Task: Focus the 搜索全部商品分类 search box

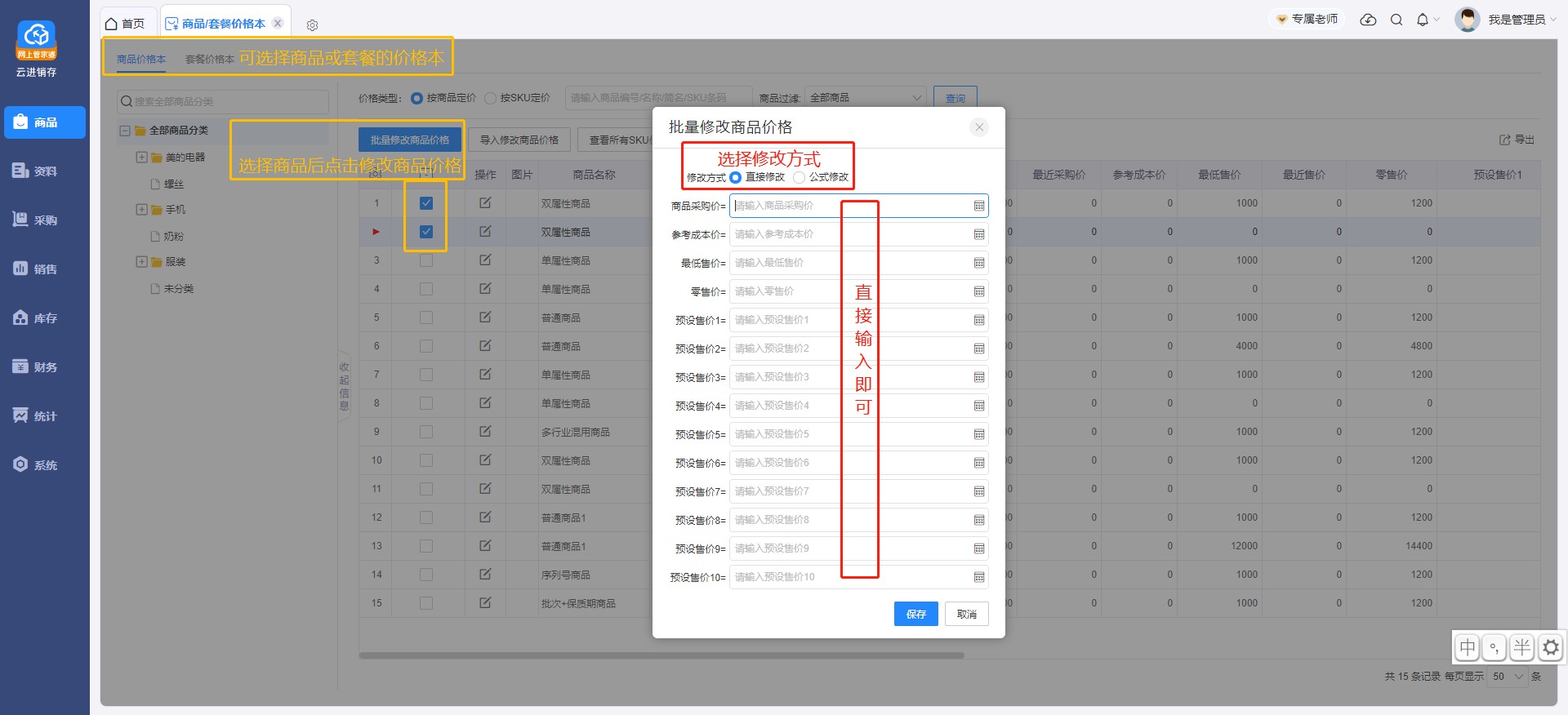Action: (x=223, y=101)
